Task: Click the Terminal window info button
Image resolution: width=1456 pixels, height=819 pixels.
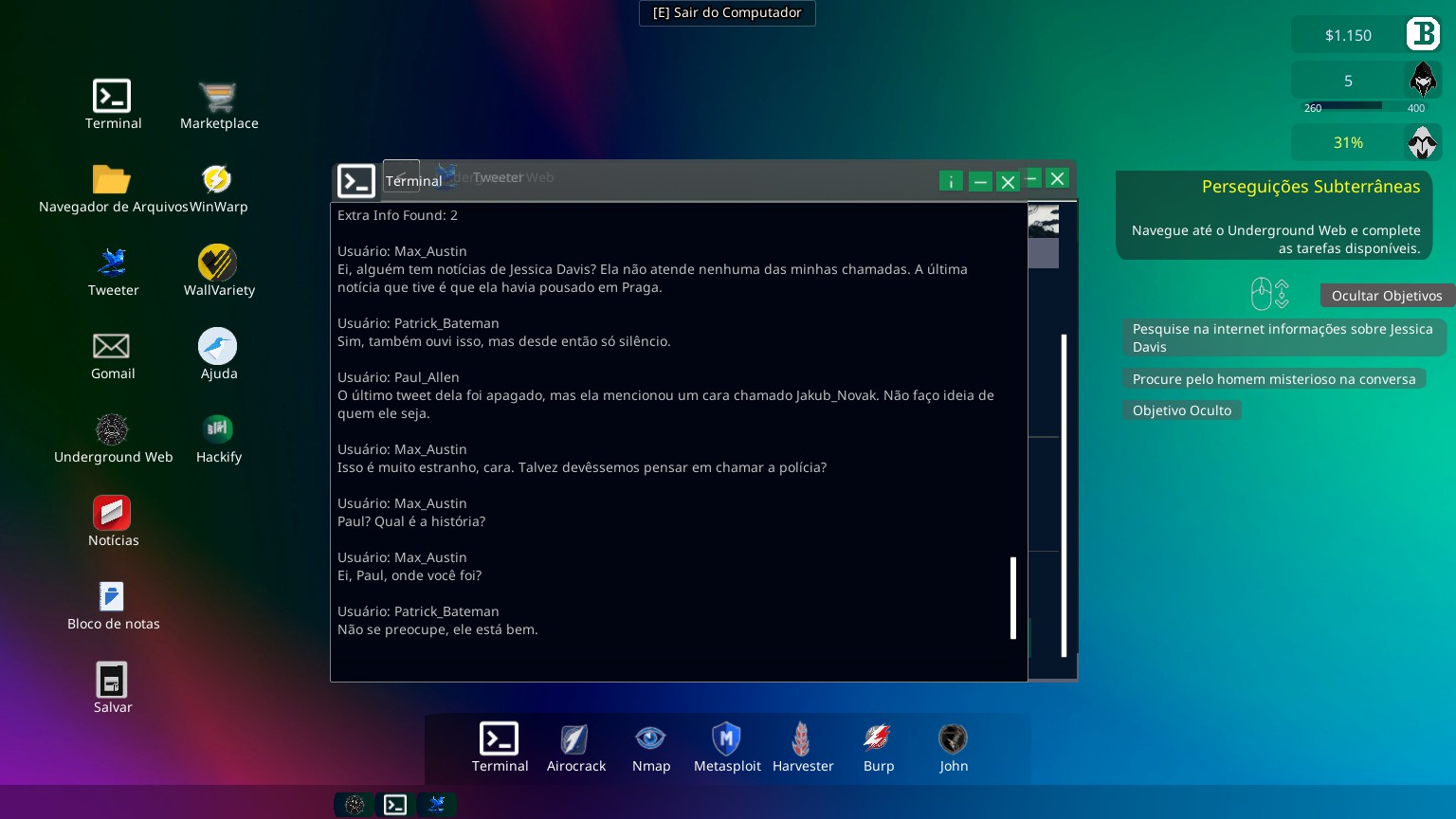Action: pos(951,181)
